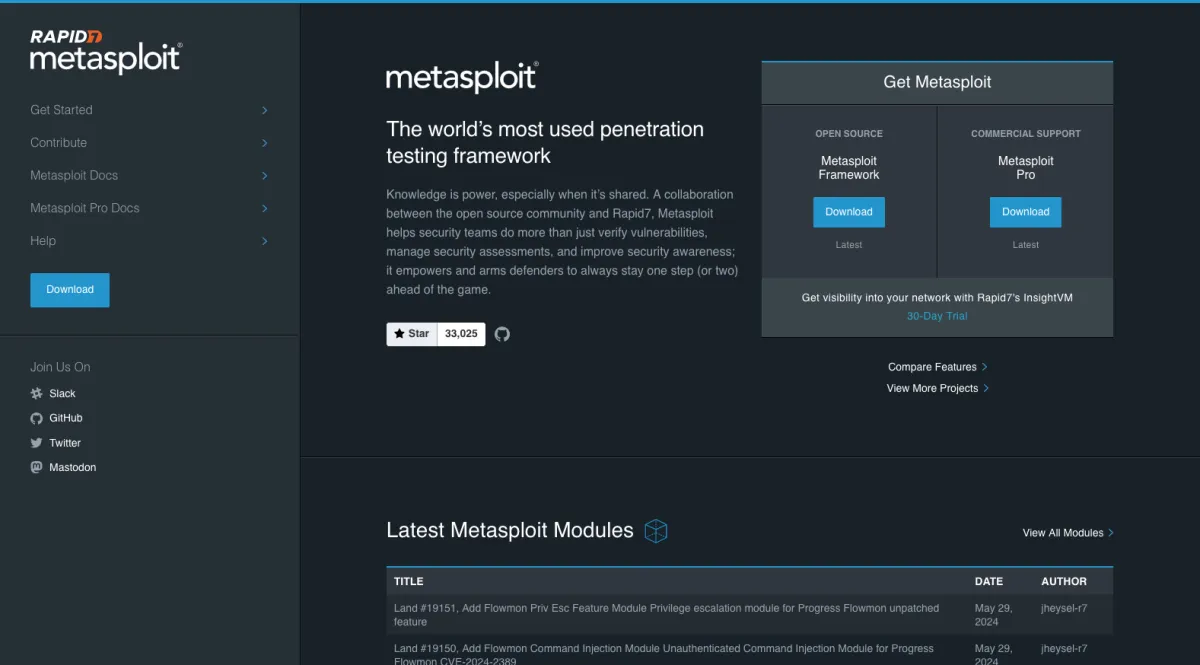The image size is (1200, 665).
Task: Click the main metasploit logo heading
Action: coord(462,78)
